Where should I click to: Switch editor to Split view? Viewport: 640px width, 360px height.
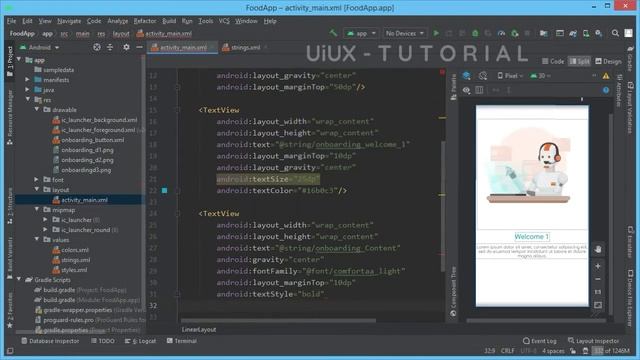(580, 61)
